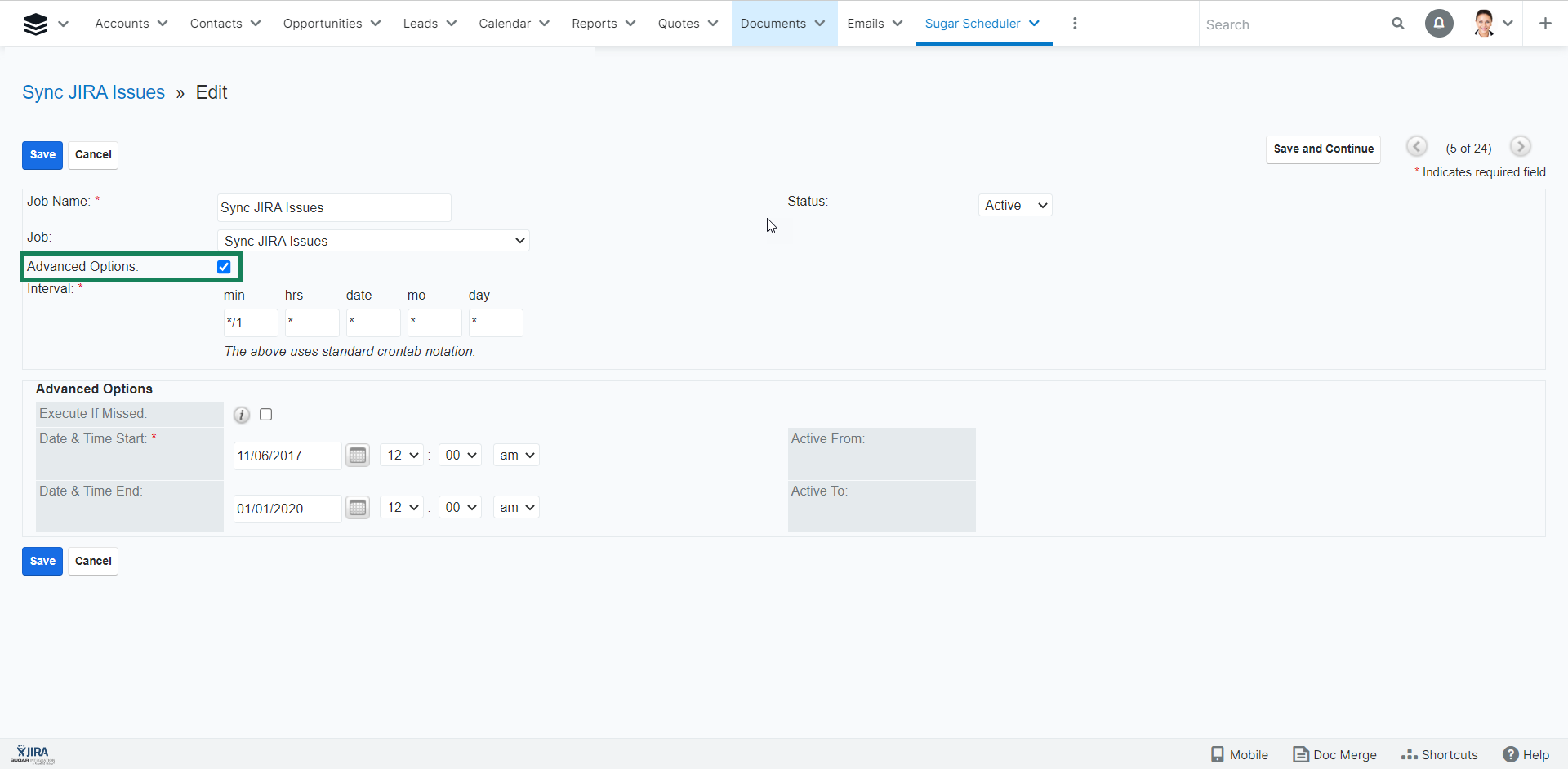Click the min interval input field
1568x769 pixels.
click(x=251, y=322)
